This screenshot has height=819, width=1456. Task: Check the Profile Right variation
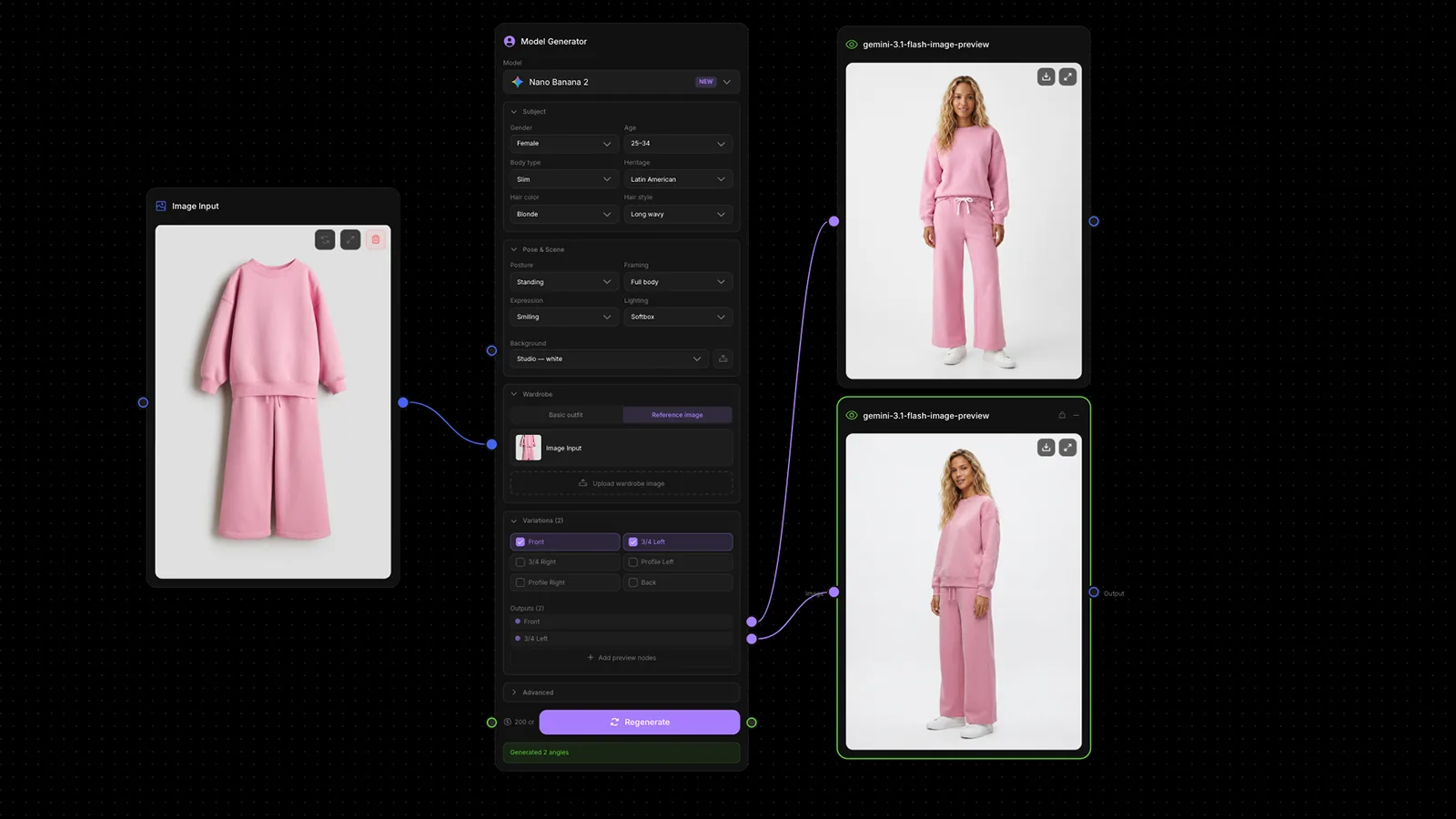click(521, 582)
